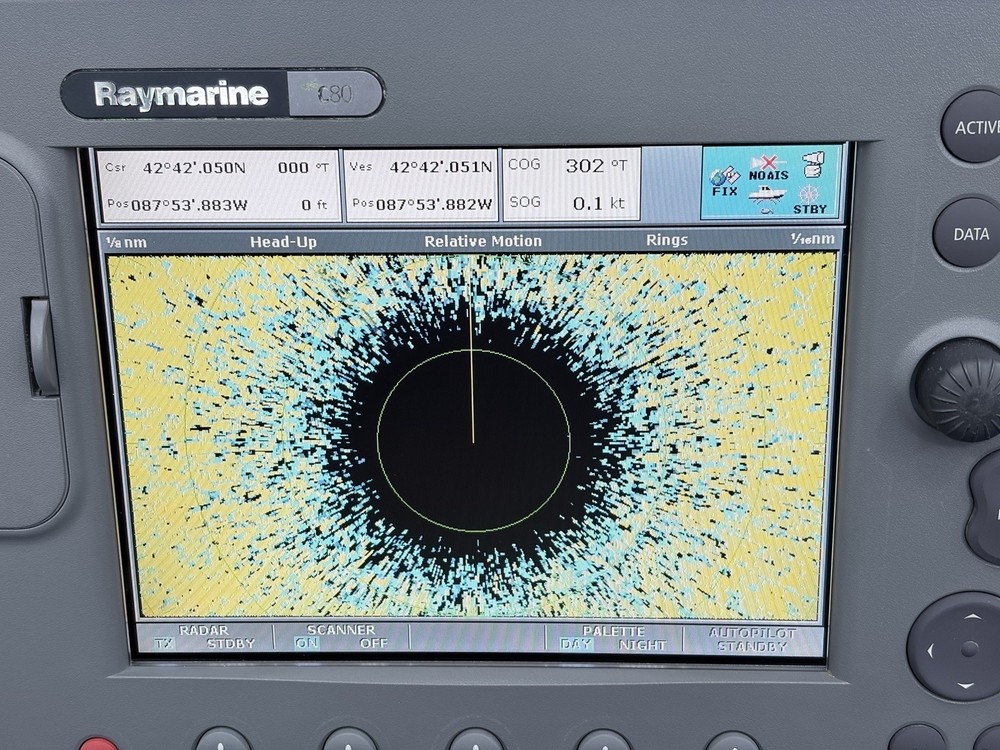Image resolution: width=1000 pixels, height=750 pixels.
Task: Tap the autopilot STBY wheel icon
Action: point(810,200)
